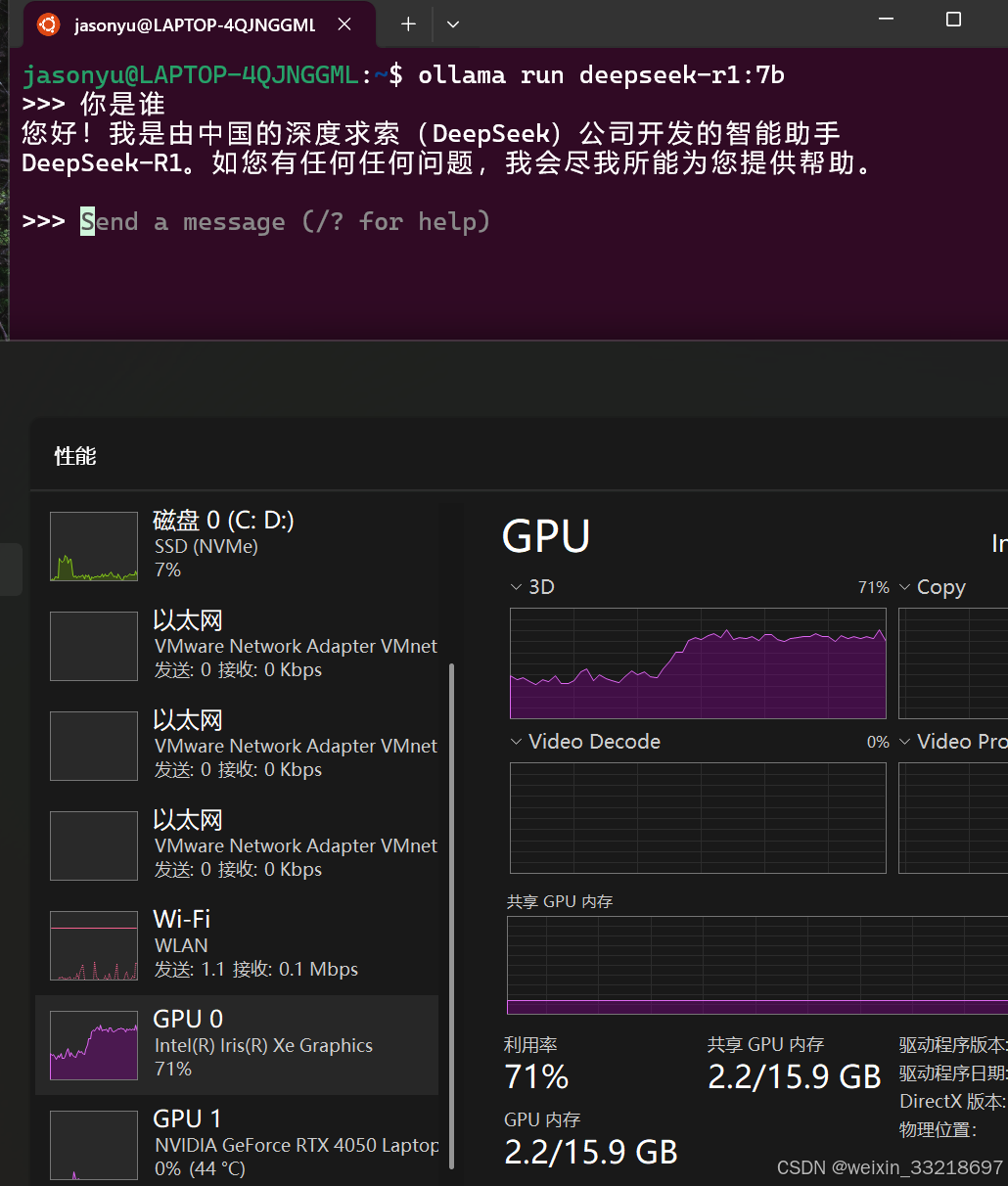Click the performance list vertical scrollbar
Screen dimensions: 1008x1186
point(452,916)
